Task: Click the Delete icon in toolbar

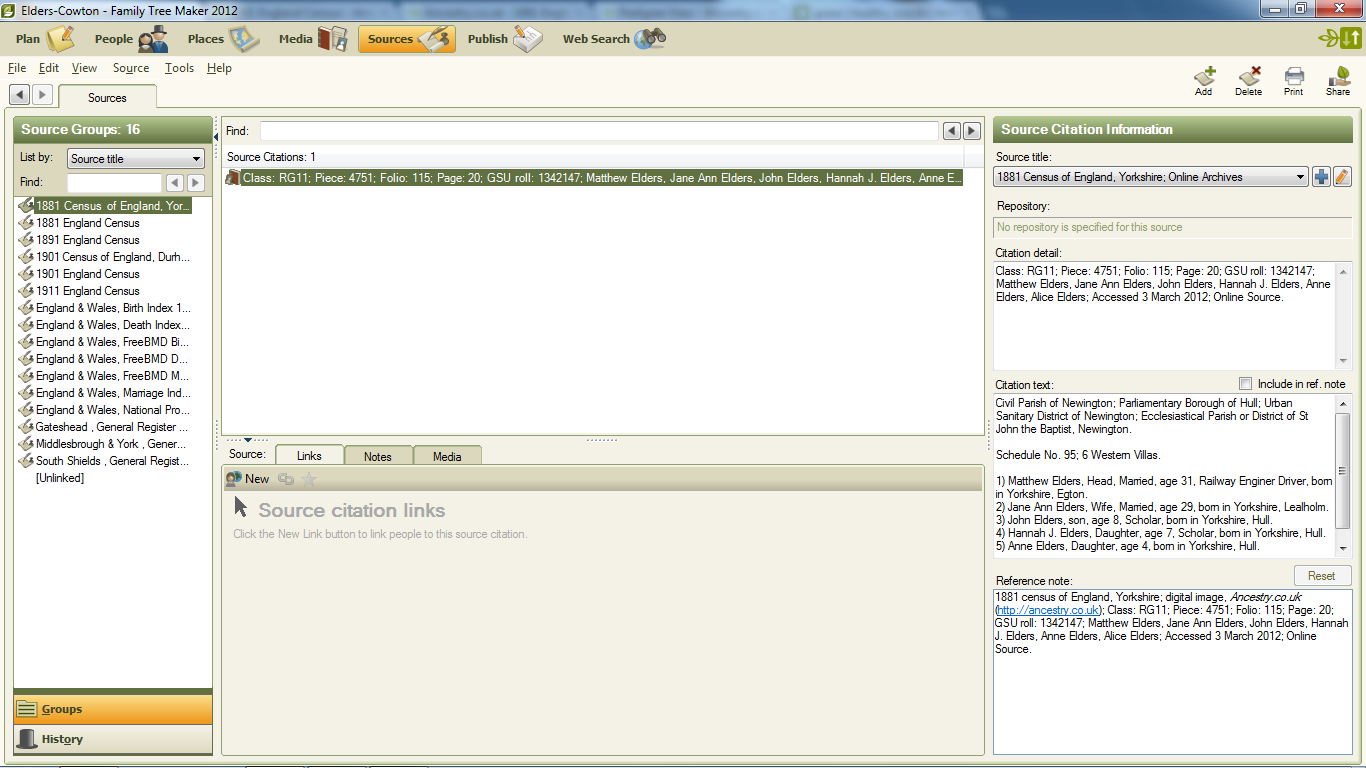Action: 1249,81
